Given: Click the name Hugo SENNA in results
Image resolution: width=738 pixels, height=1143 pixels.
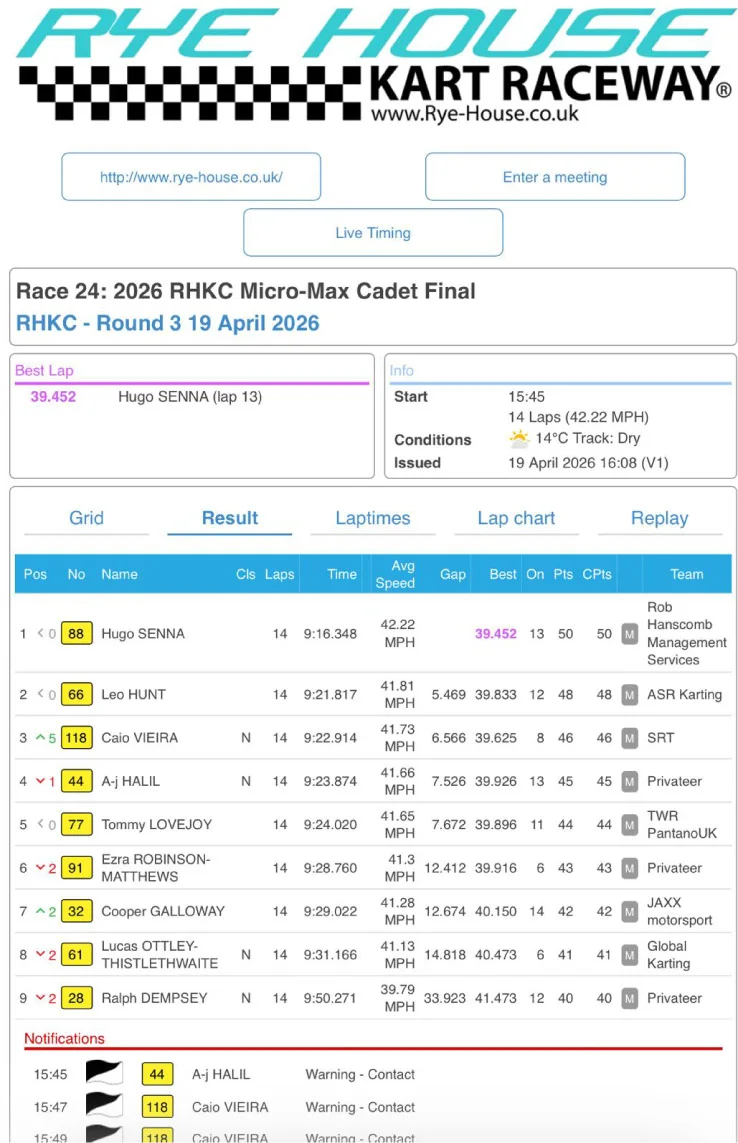Looking at the screenshot, I should (x=143, y=633).
